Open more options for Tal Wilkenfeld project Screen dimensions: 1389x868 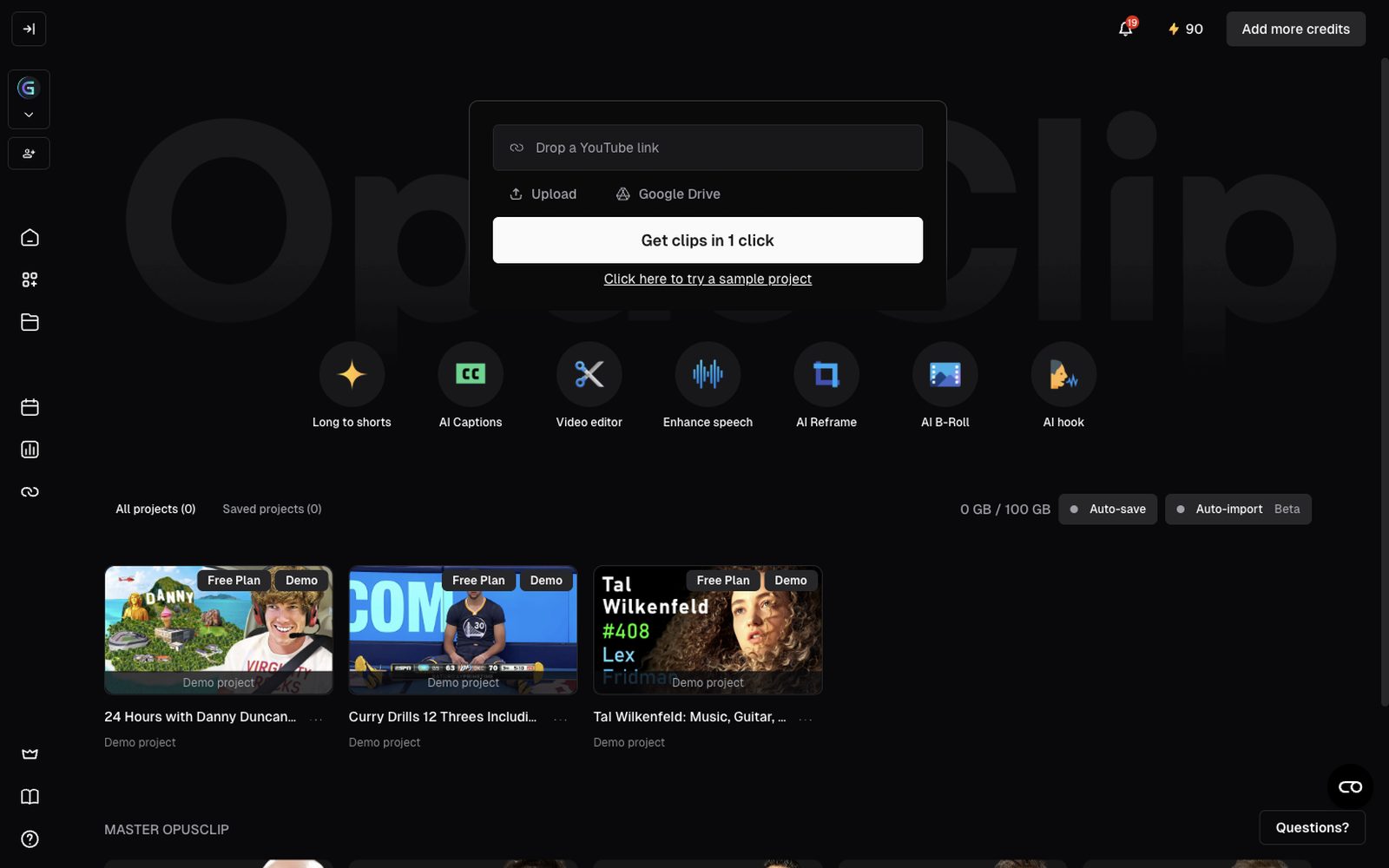coord(806,719)
